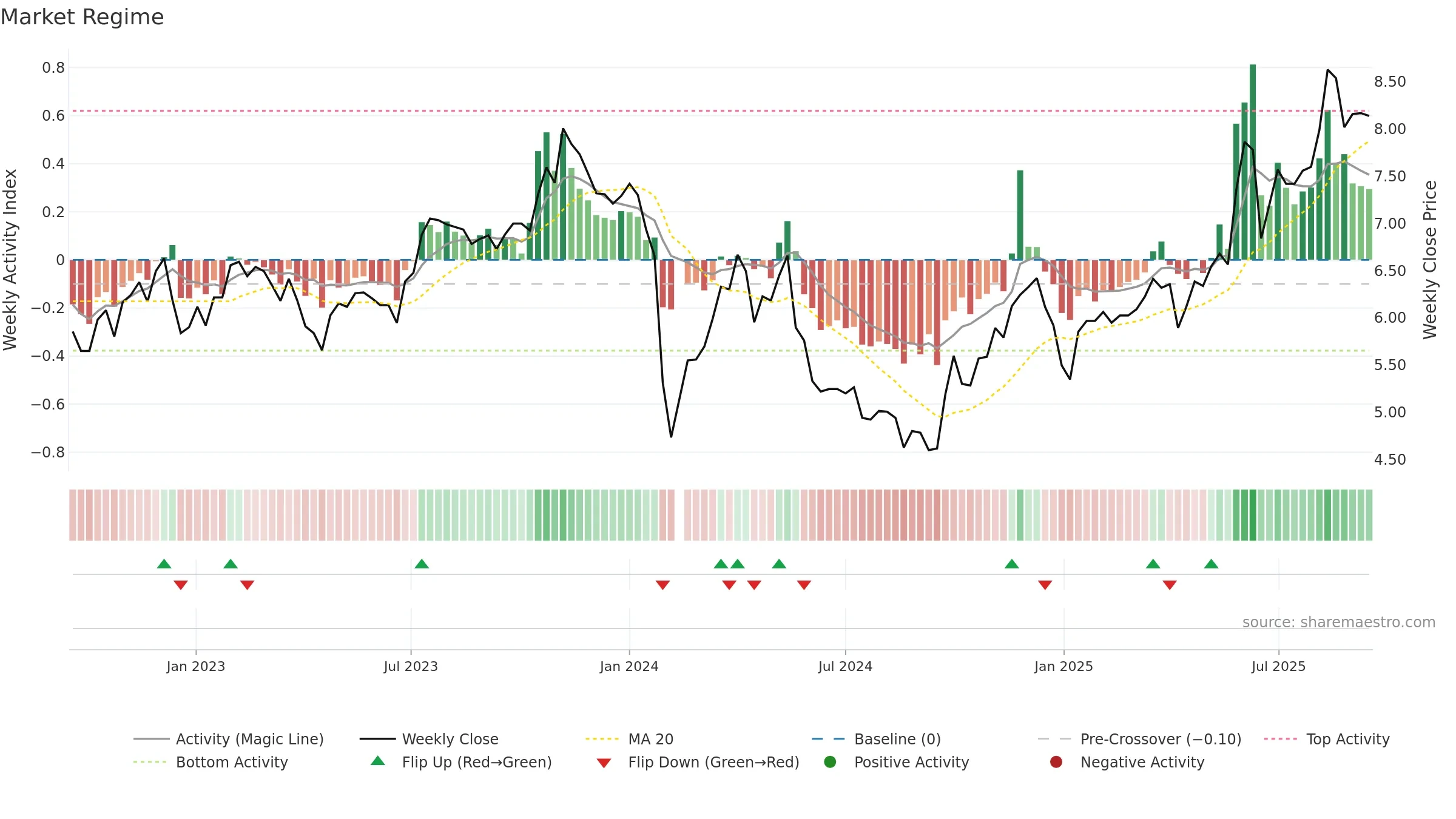Click the Weekly Close Price axis title
1456x819 pixels.
[x=1430, y=260]
